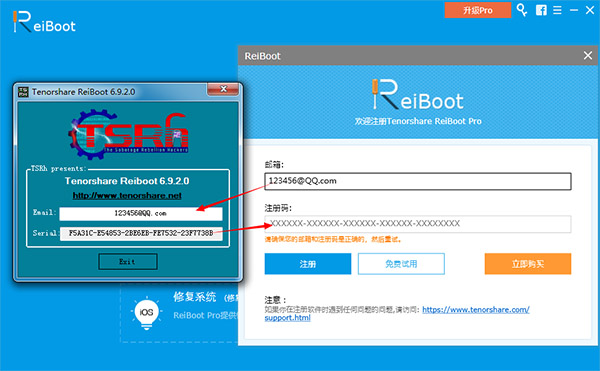
Task: Click the ReiBoot logo in top-left
Action: [44, 22]
